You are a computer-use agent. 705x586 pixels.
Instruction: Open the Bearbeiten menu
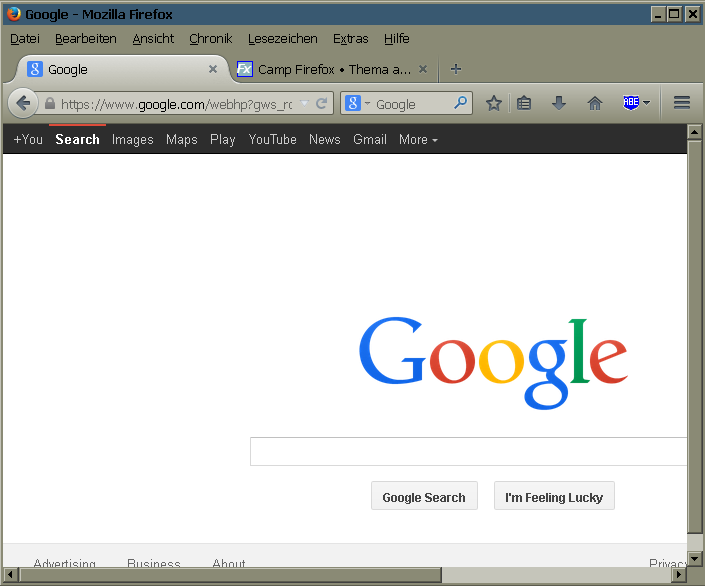tap(85, 39)
